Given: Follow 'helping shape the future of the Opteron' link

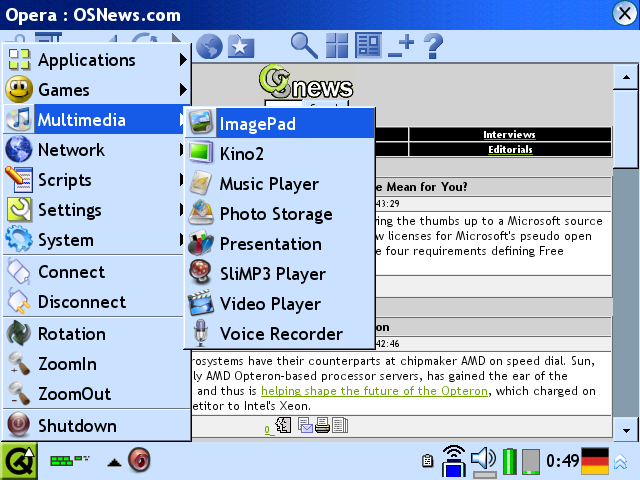Looking at the screenshot, I should pyautogui.click(x=374, y=391).
